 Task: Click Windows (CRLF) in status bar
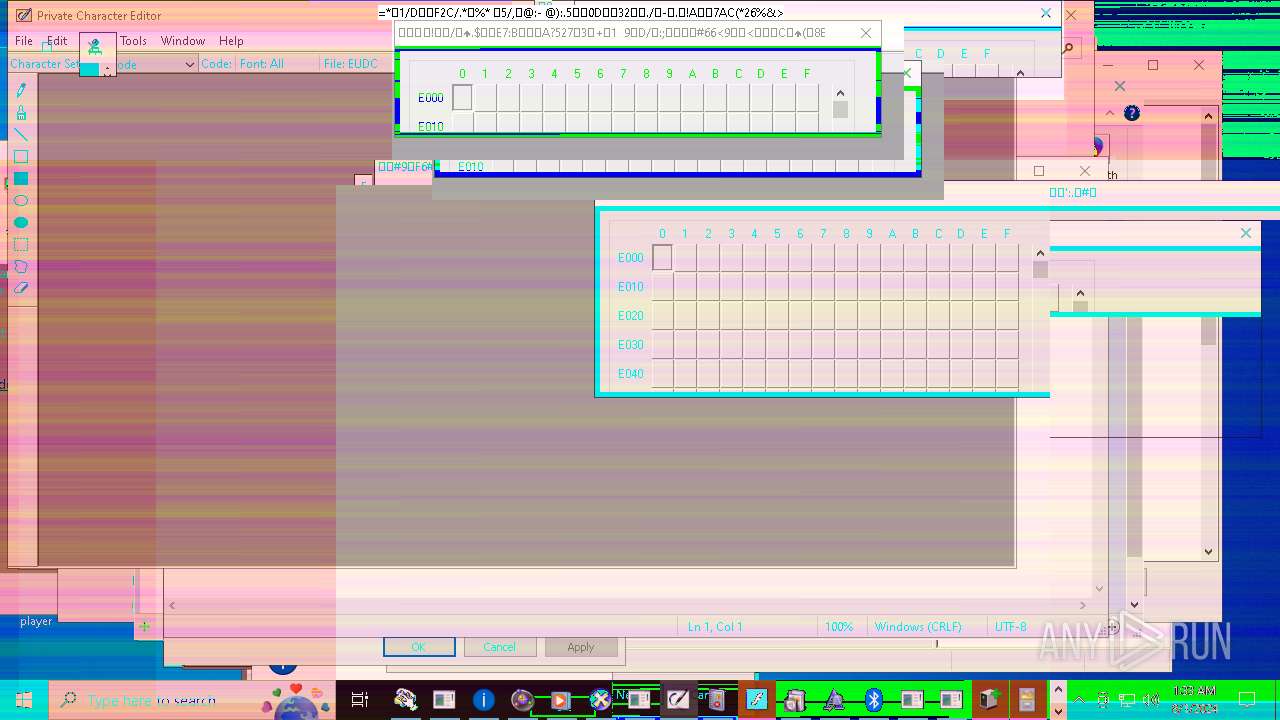pos(918,627)
